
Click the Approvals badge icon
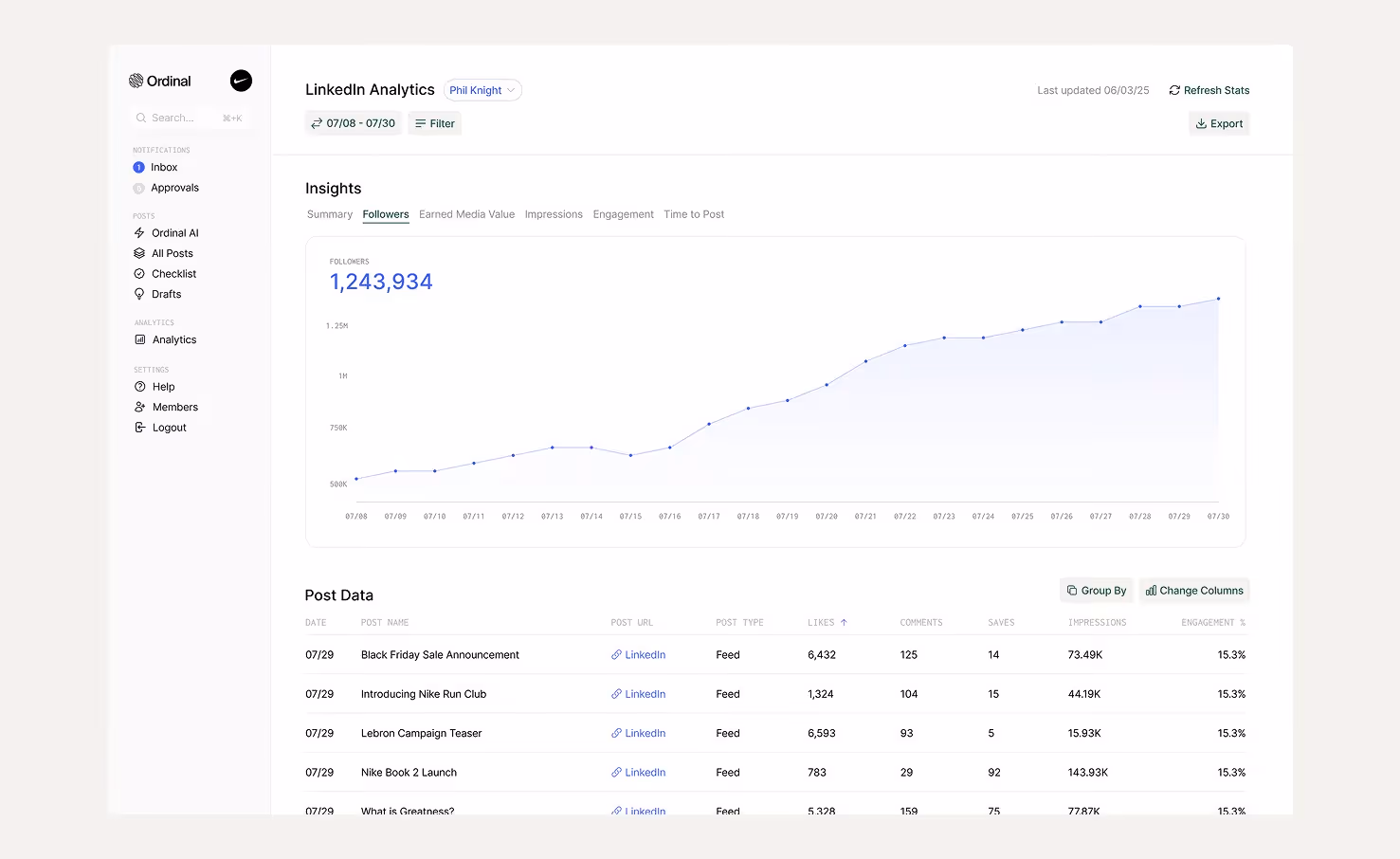138,188
